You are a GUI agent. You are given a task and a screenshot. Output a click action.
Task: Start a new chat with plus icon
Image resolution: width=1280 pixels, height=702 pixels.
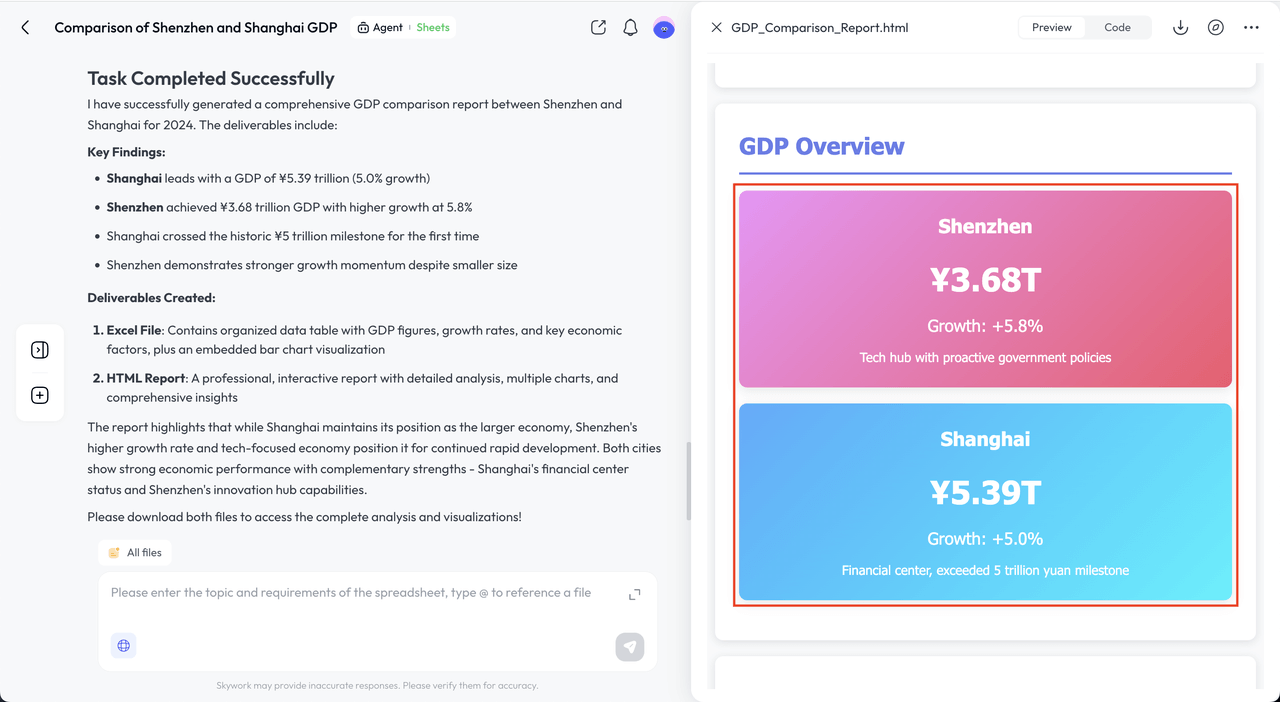tap(40, 395)
